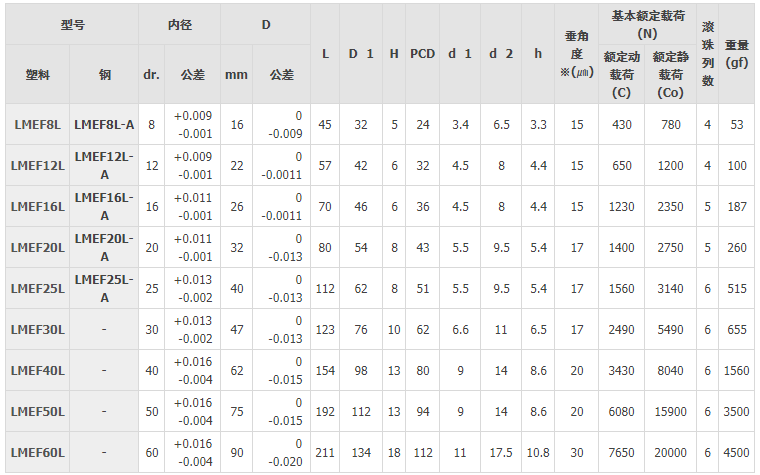This screenshot has height=475, width=760.
Task: Click the 额定静载荷 (Co) sub-header
Action: point(670,75)
